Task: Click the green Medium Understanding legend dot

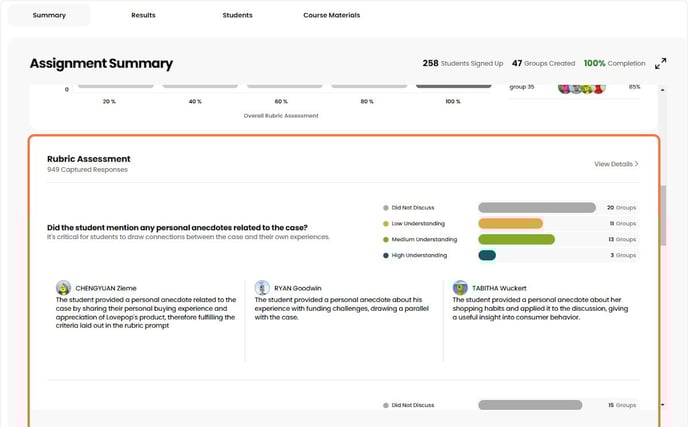Action: pos(386,240)
